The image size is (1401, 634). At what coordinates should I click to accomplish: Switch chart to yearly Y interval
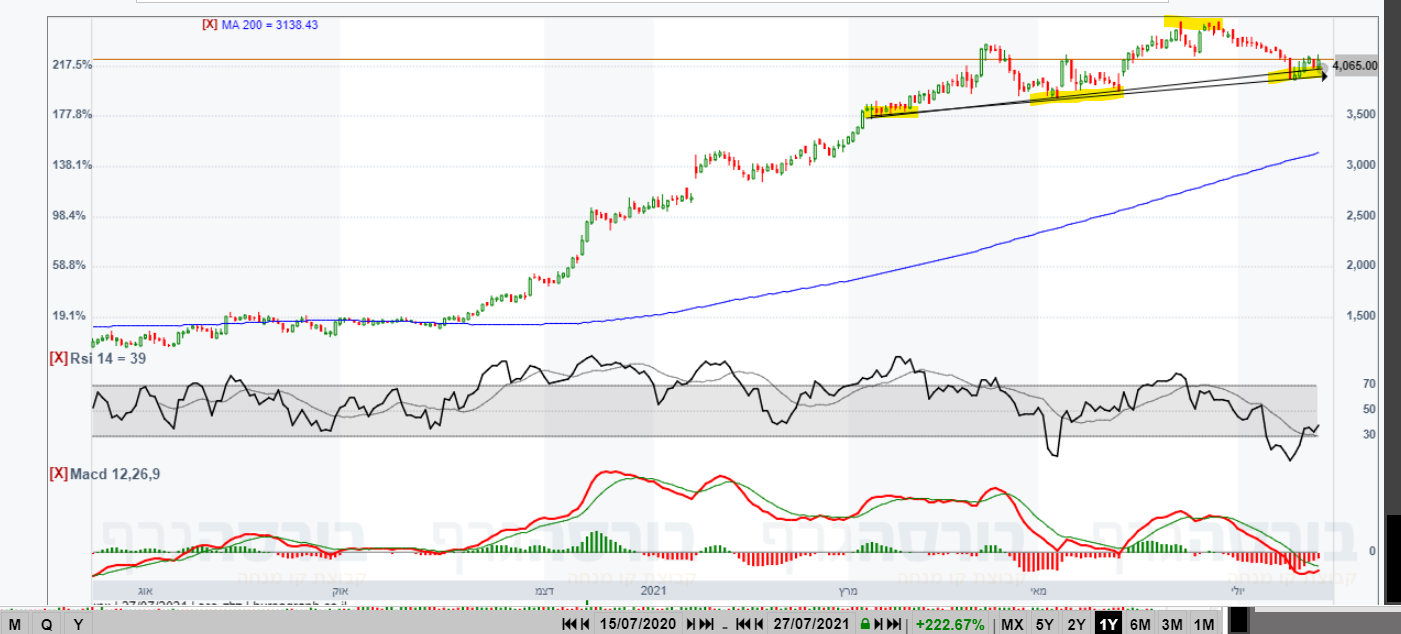(79, 624)
